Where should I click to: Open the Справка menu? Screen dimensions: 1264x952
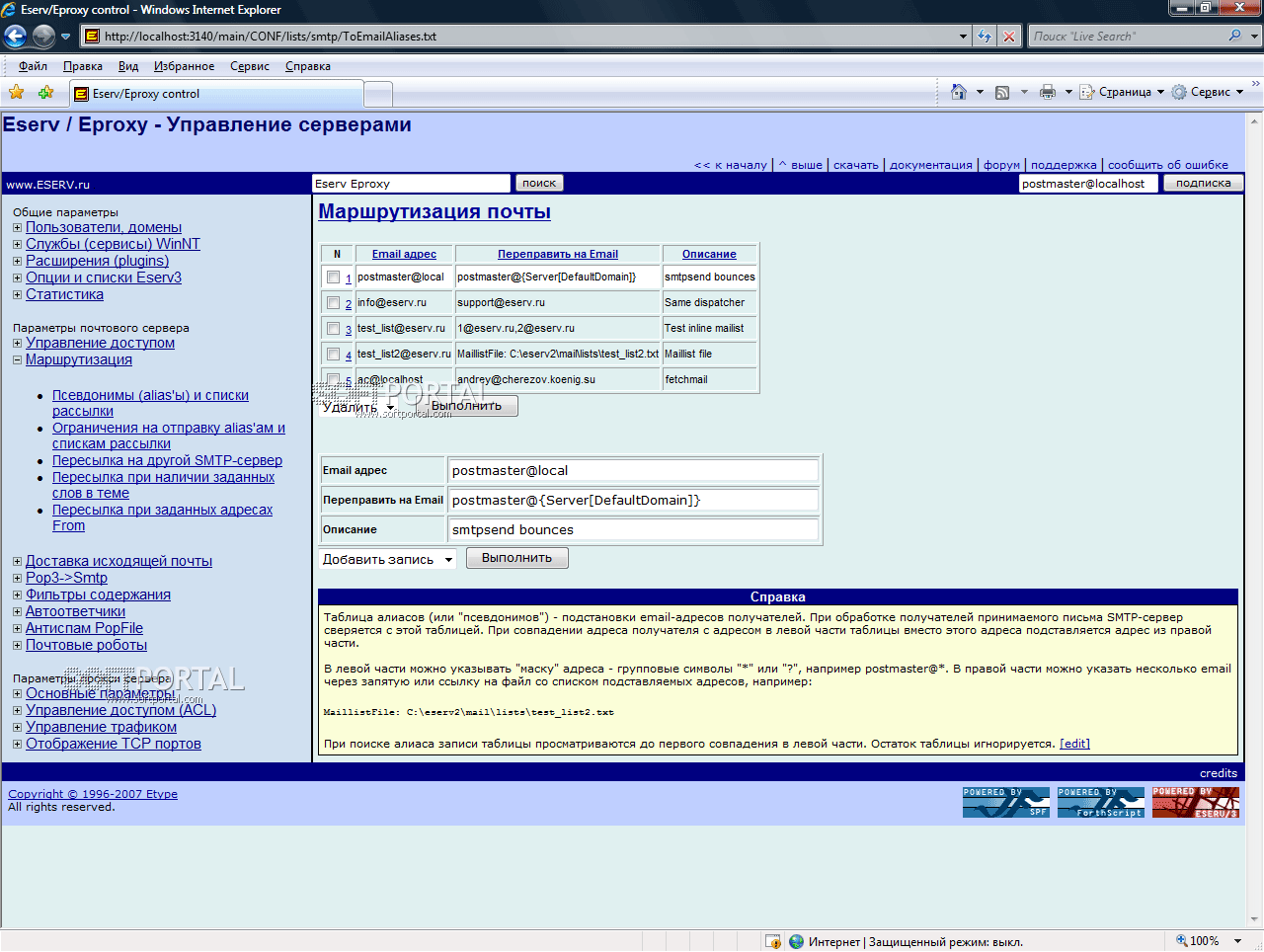tap(308, 66)
